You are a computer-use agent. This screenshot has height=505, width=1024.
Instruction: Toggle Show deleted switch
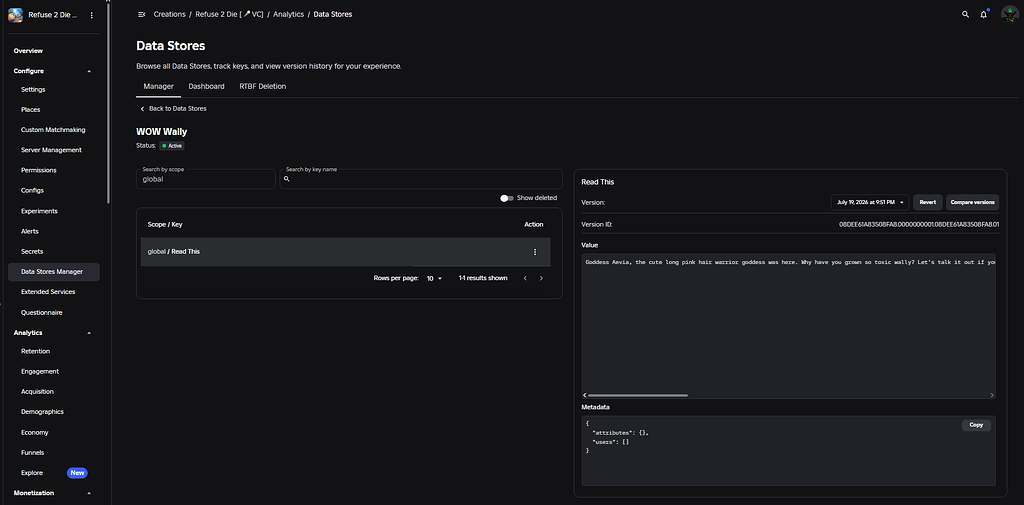coord(507,198)
